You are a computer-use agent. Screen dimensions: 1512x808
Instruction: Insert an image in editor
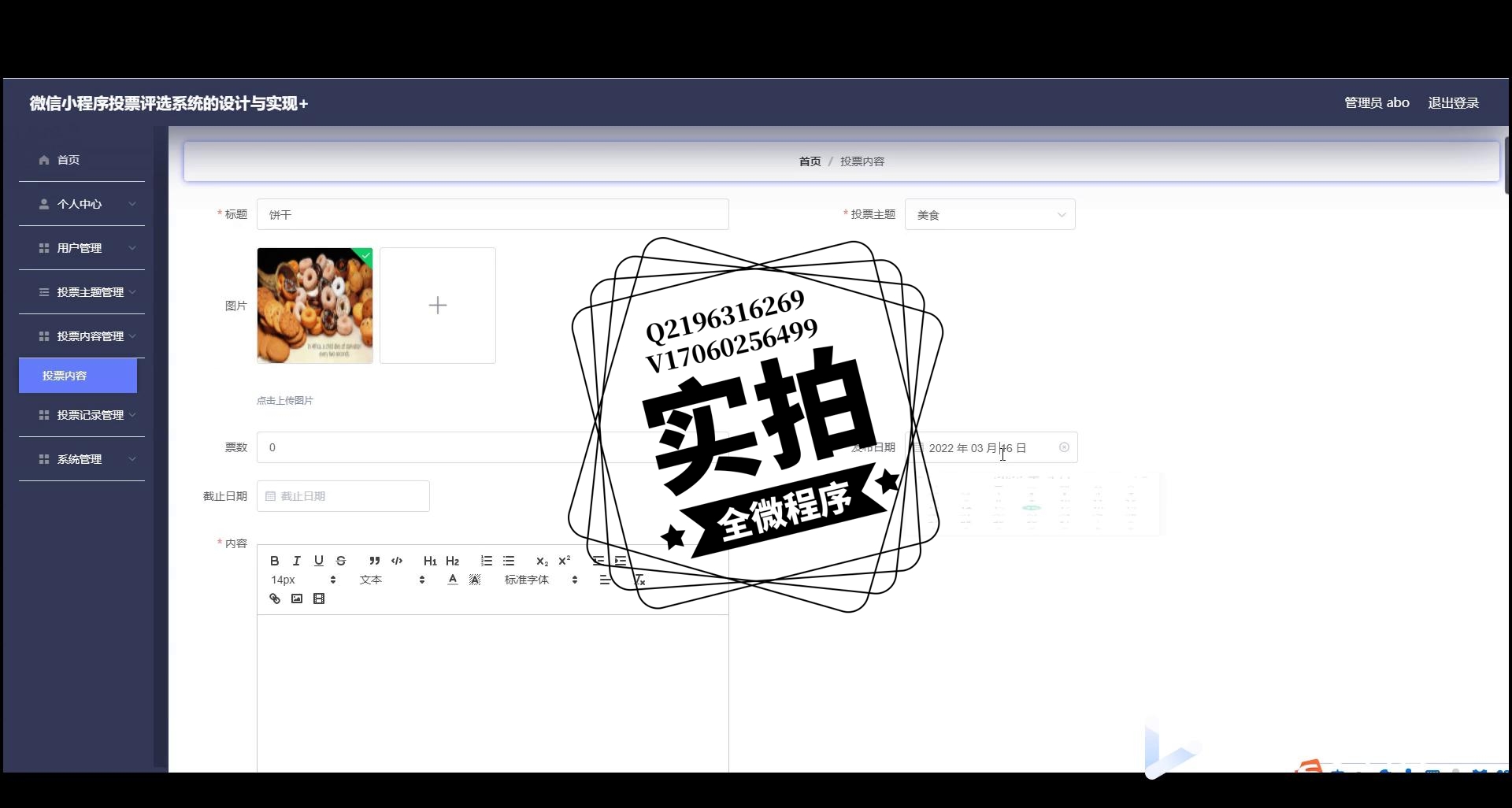click(296, 599)
